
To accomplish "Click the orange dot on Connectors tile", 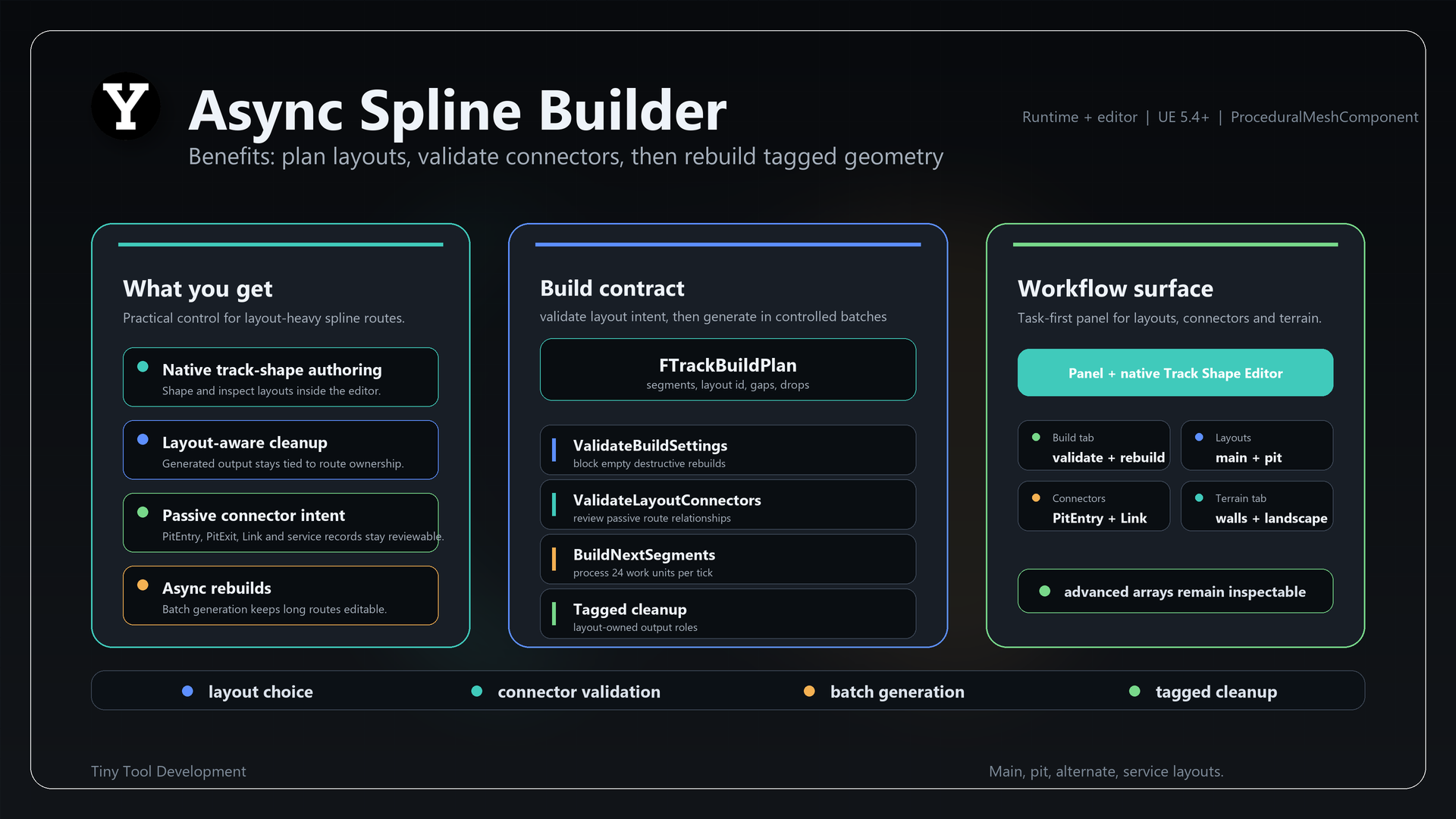I will click(x=1036, y=498).
